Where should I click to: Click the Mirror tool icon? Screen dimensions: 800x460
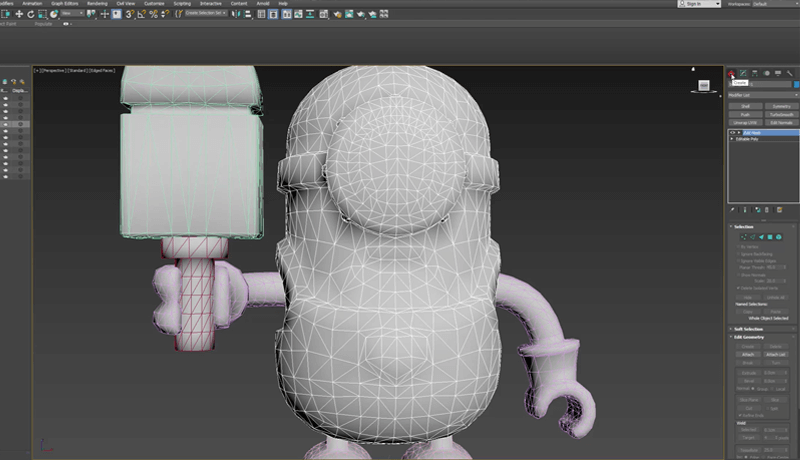coord(236,14)
